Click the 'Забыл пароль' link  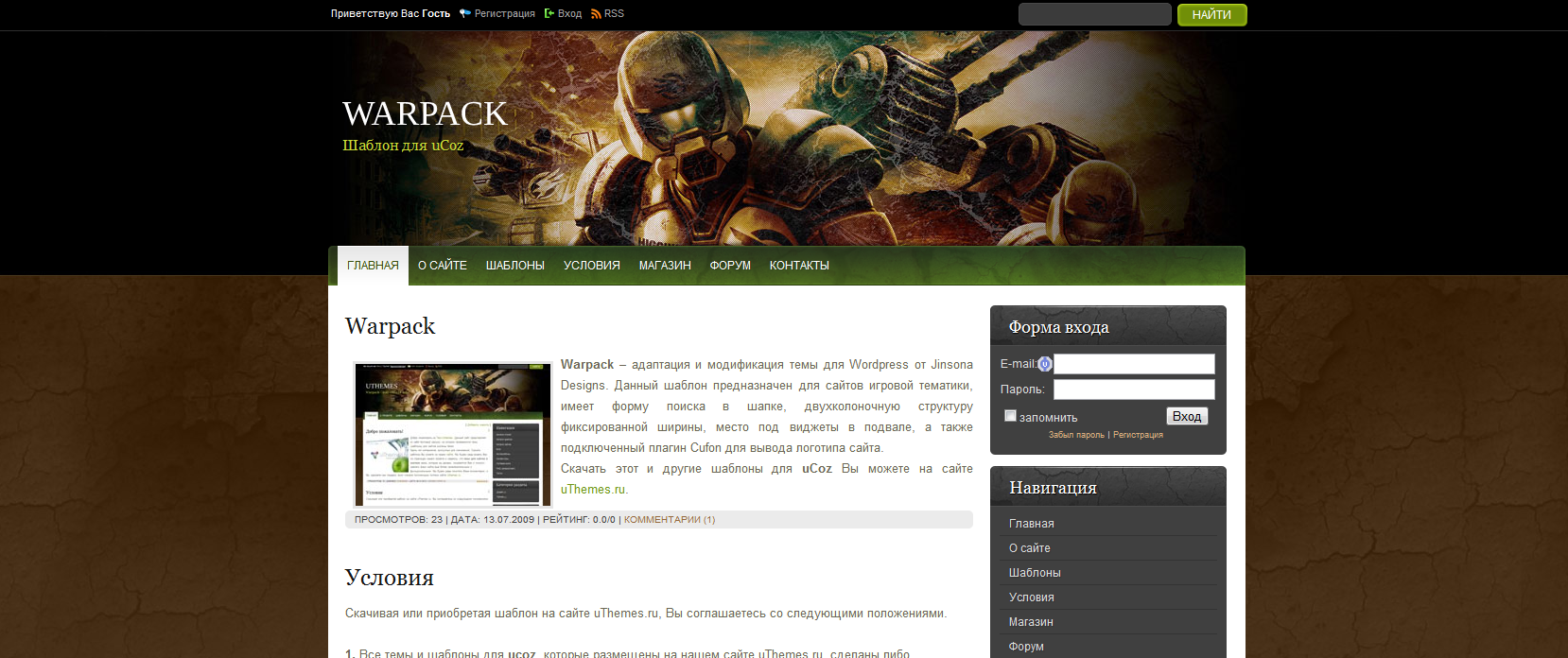pos(1076,435)
